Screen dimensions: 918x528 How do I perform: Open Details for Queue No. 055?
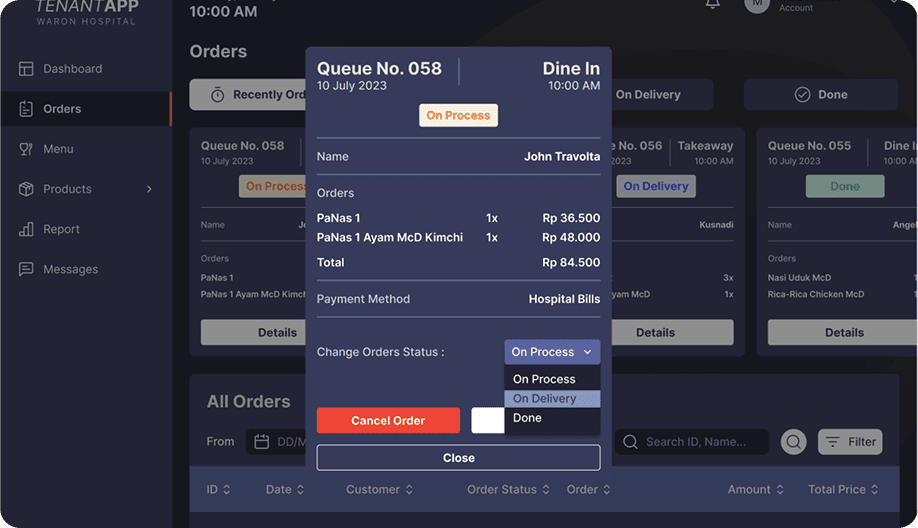(x=844, y=333)
